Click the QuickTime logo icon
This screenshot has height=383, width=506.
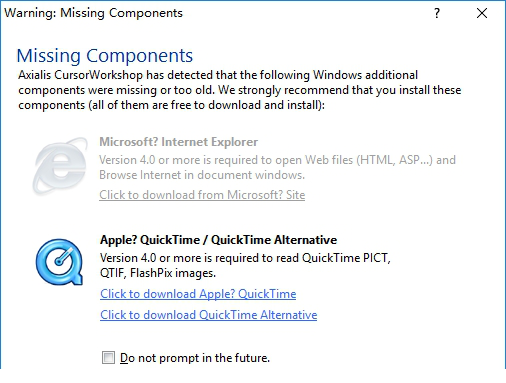point(60,262)
